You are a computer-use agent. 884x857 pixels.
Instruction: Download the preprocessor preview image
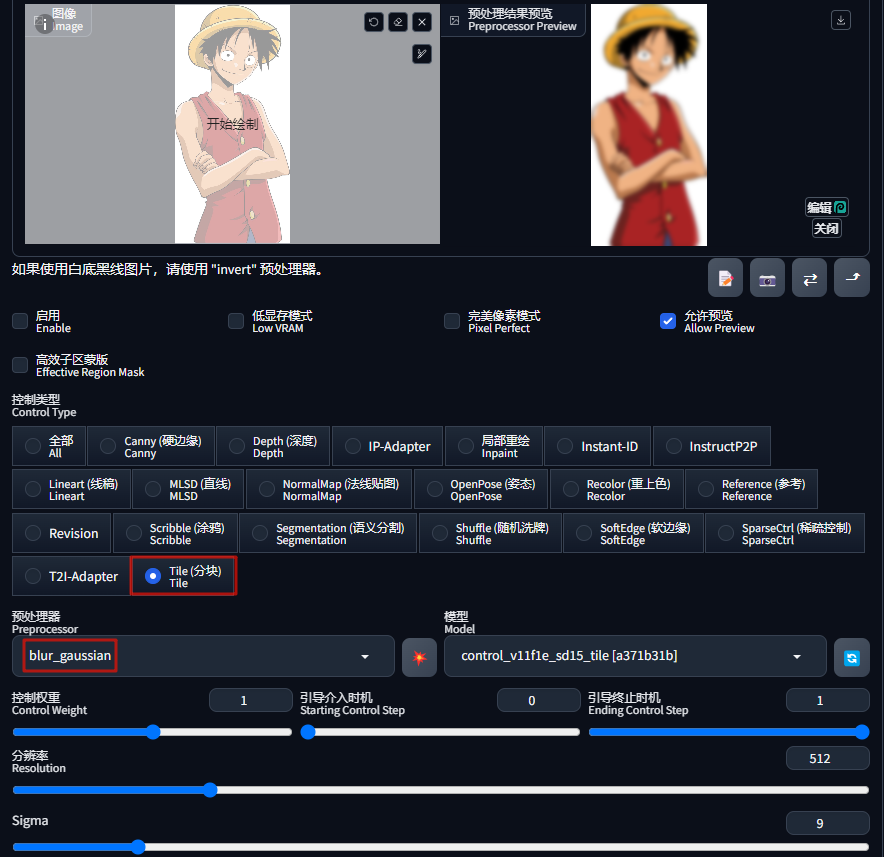point(841,20)
